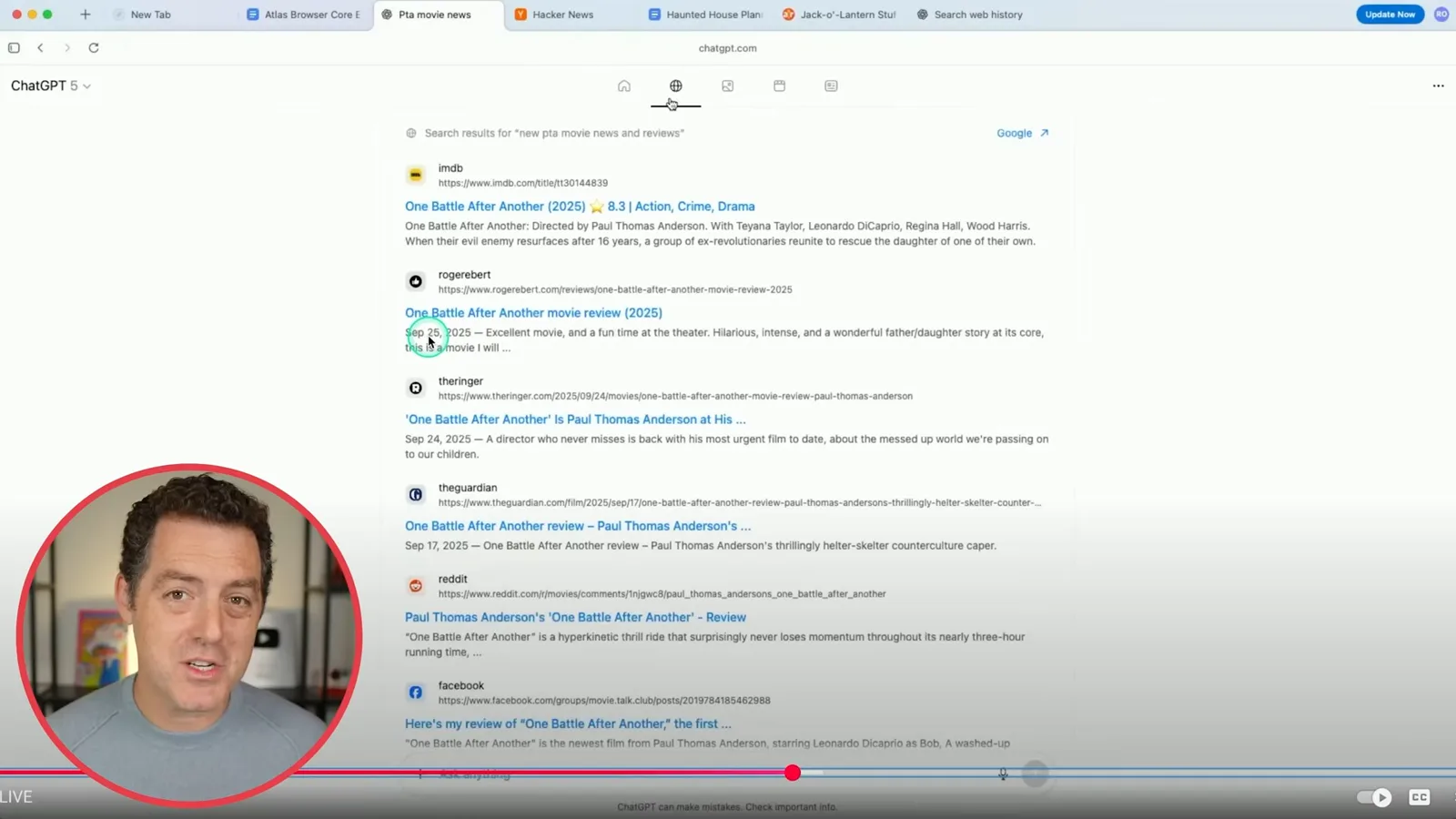This screenshot has height=819, width=1456.
Task: Go back with the back arrow
Action: (x=40, y=47)
